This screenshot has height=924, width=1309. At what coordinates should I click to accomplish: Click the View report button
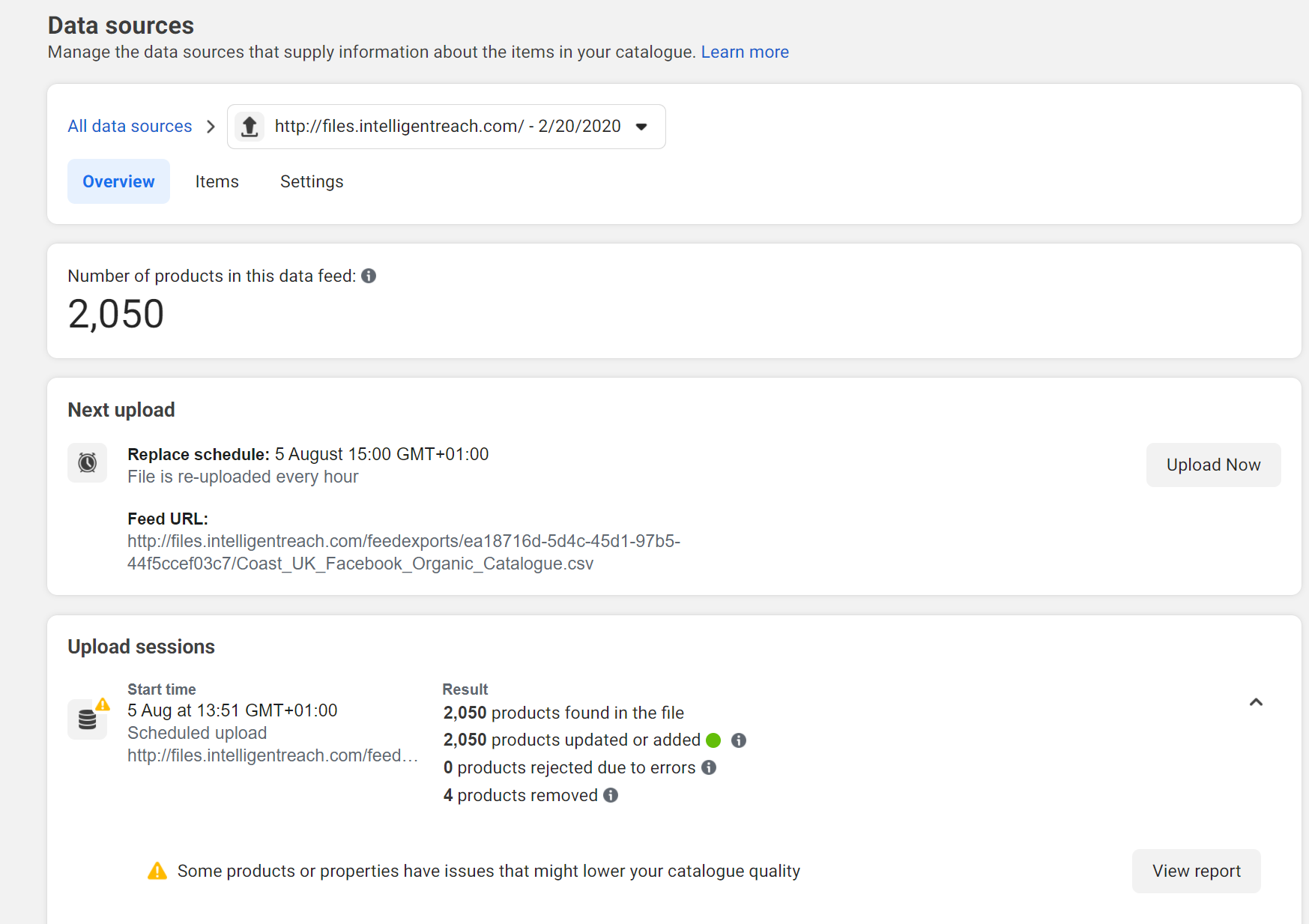[x=1196, y=871]
